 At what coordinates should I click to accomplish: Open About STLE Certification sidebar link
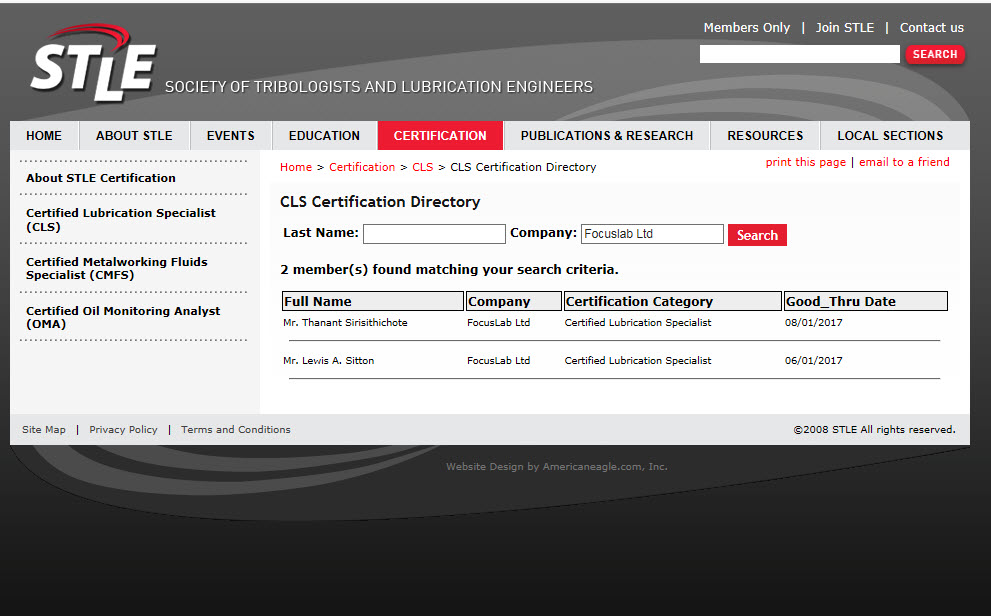100,178
